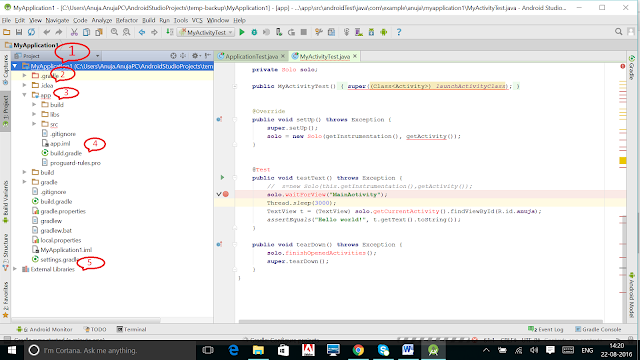Expand the src folder under app
The width and height of the screenshot is (640, 360).
[x=34, y=124]
